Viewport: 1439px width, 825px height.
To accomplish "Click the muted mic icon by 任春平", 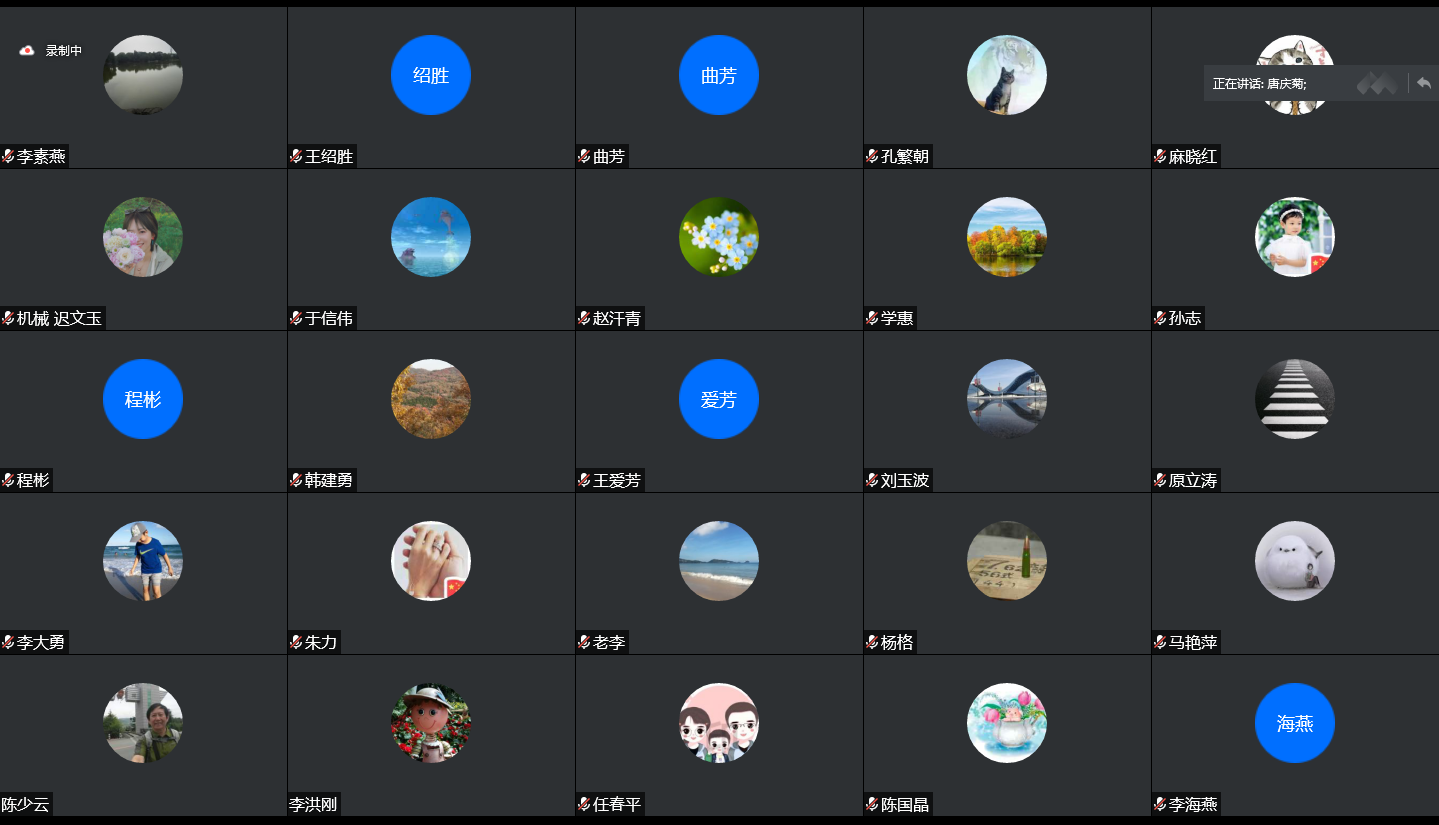I will pyautogui.click(x=584, y=804).
